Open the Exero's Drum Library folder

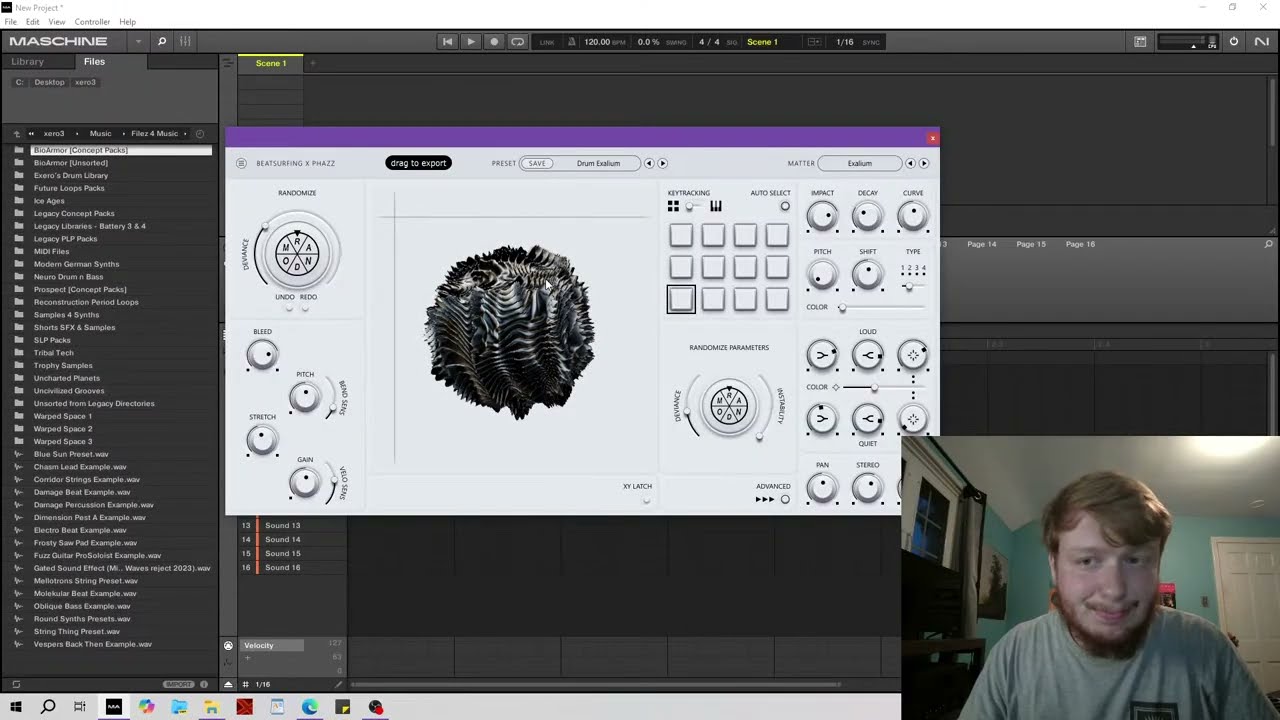pyautogui.click(x=71, y=175)
